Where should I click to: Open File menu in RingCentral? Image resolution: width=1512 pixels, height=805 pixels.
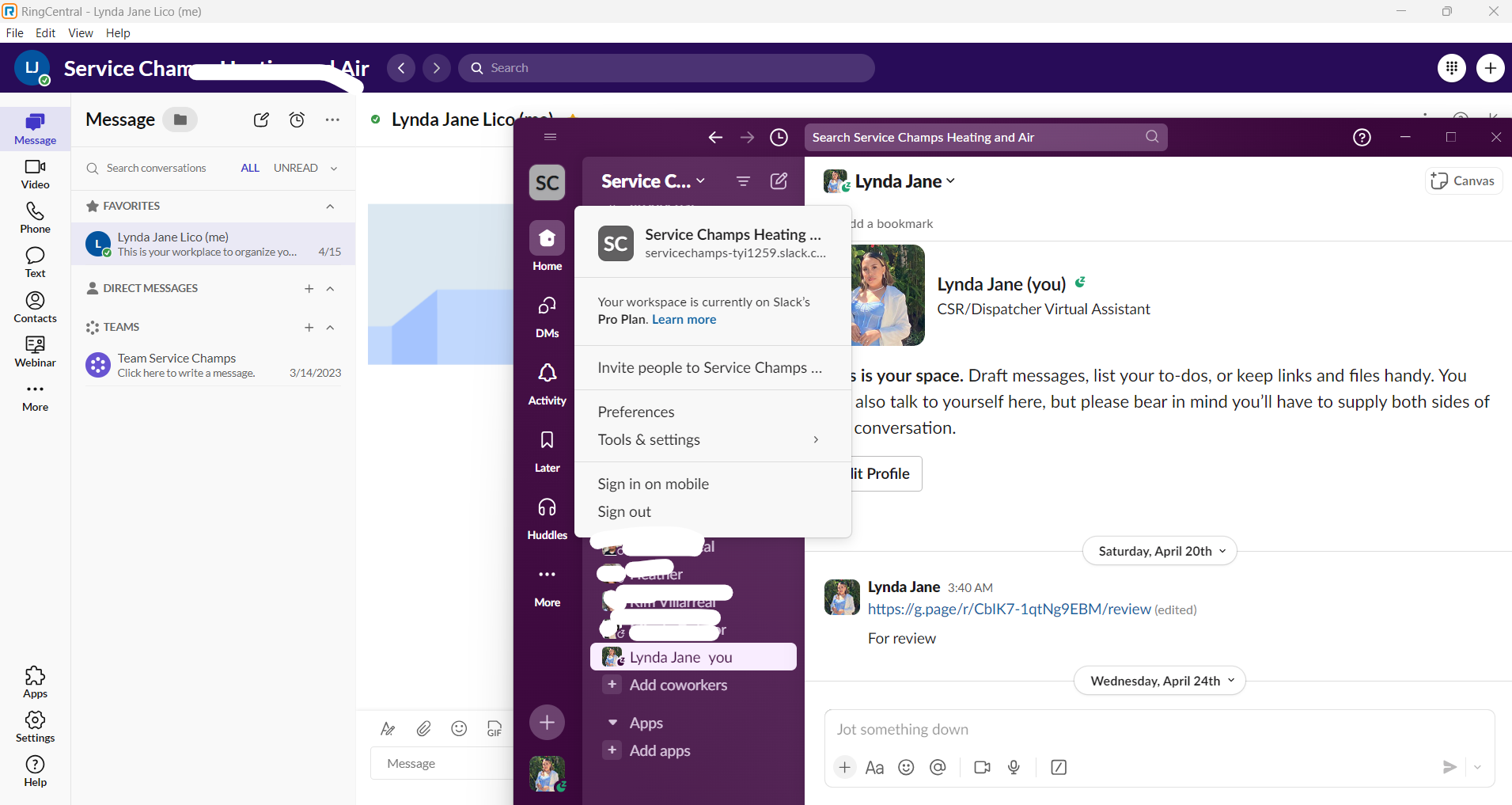tap(15, 33)
